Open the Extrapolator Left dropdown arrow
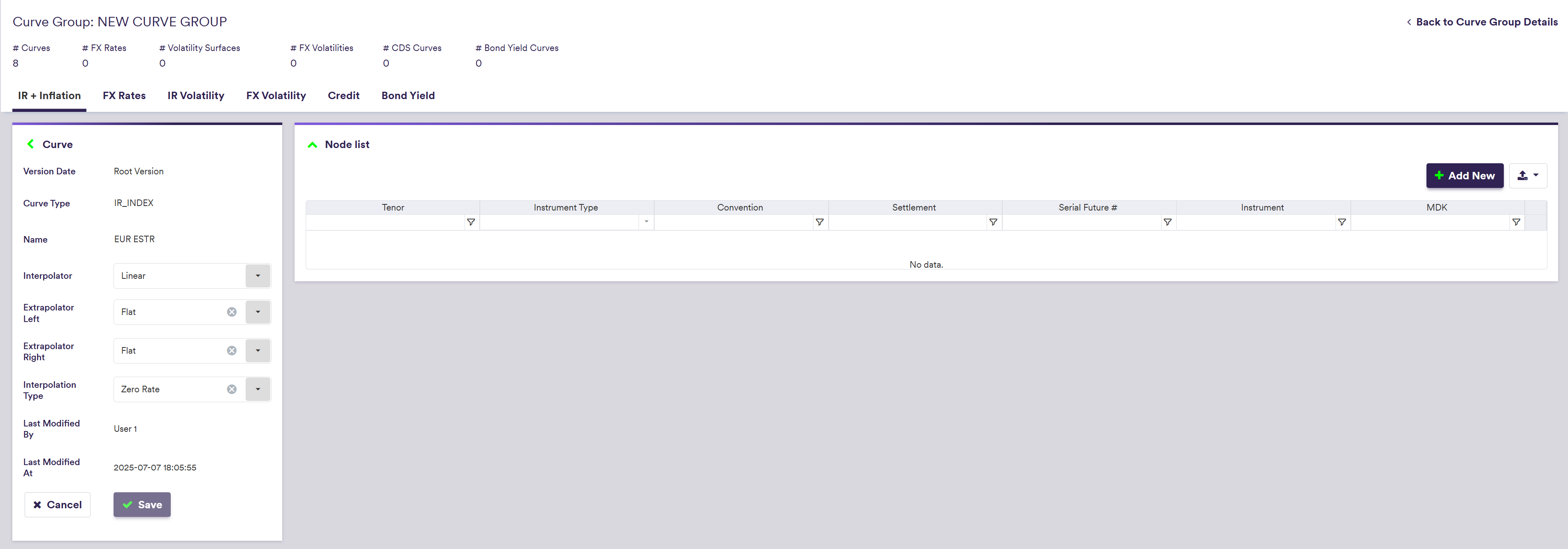The width and height of the screenshot is (1568, 549). pos(258,312)
